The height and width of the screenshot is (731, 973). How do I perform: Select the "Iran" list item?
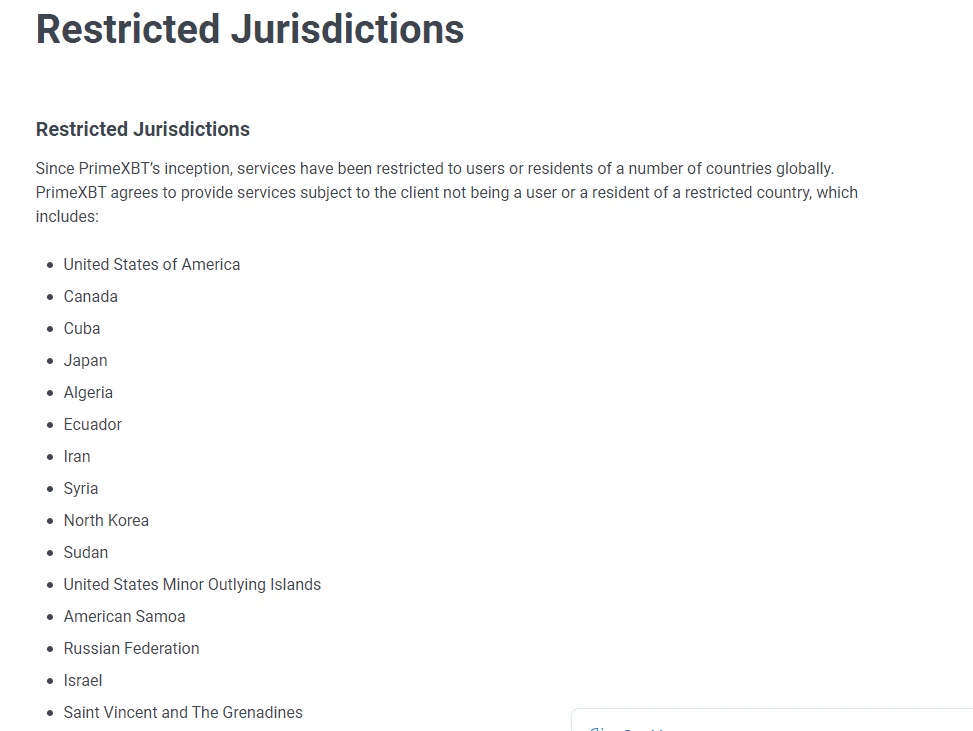(77, 456)
